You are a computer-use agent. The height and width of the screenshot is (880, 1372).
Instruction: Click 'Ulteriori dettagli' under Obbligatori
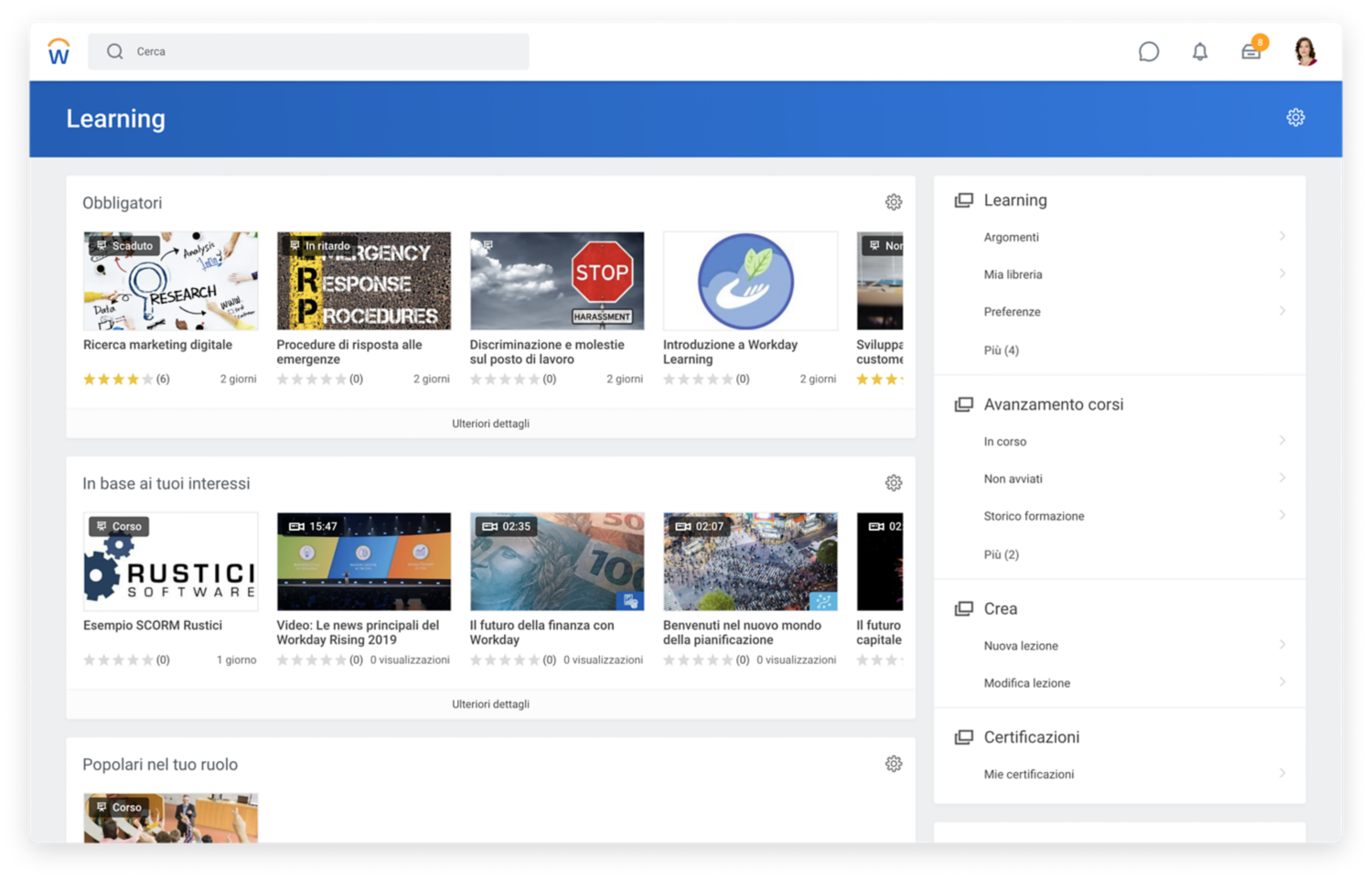[491, 423]
